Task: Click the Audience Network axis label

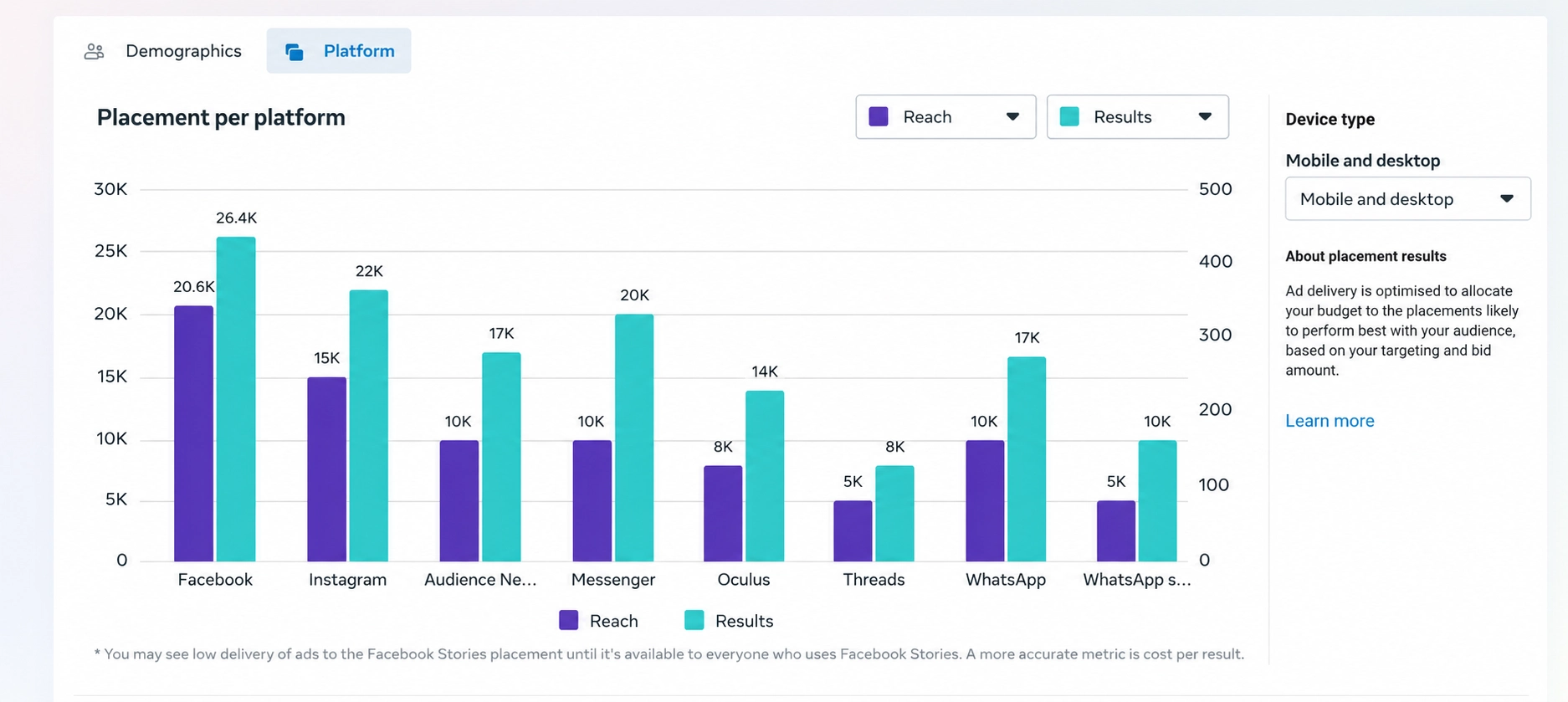Action: click(x=480, y=579)
